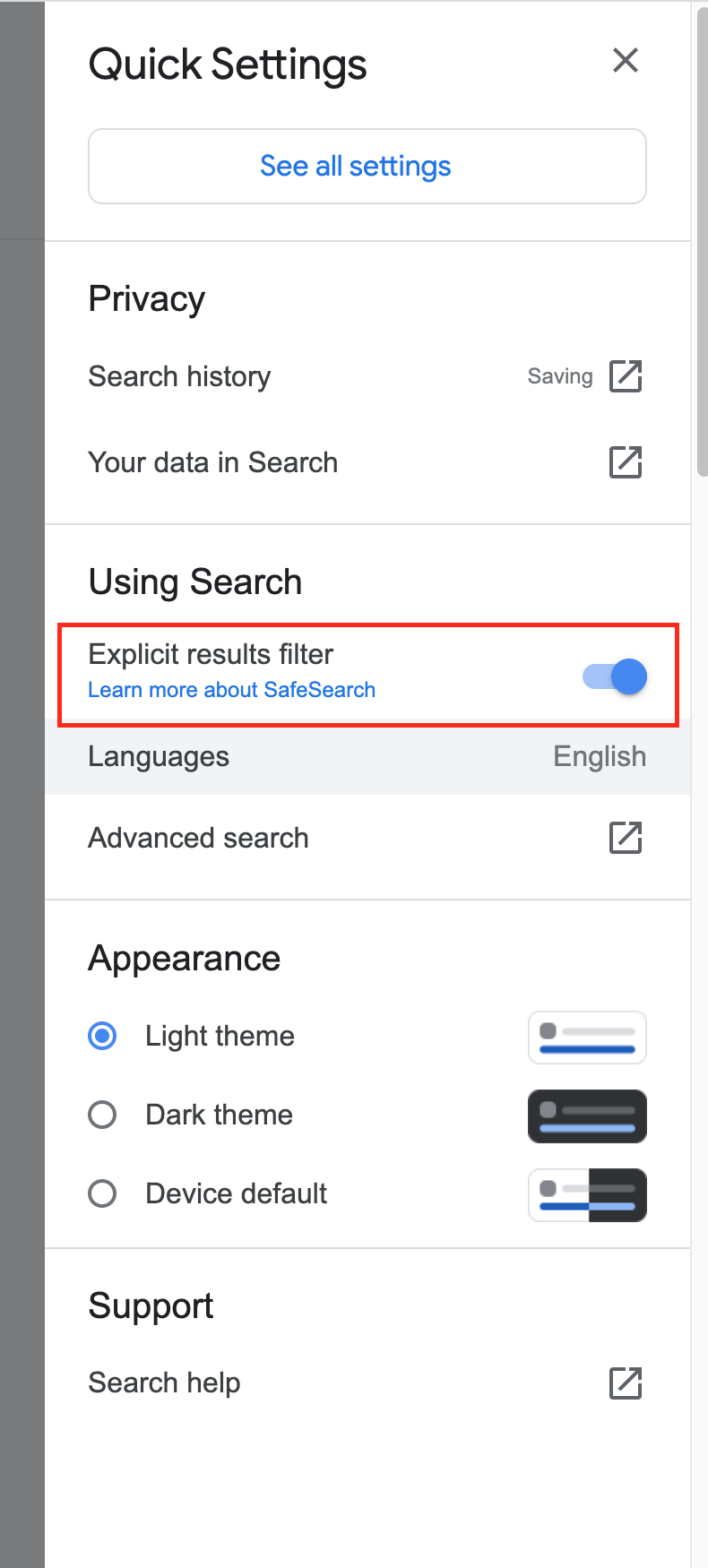
Task: Select the Dark theme radio button
Action: click(102, 1115)
